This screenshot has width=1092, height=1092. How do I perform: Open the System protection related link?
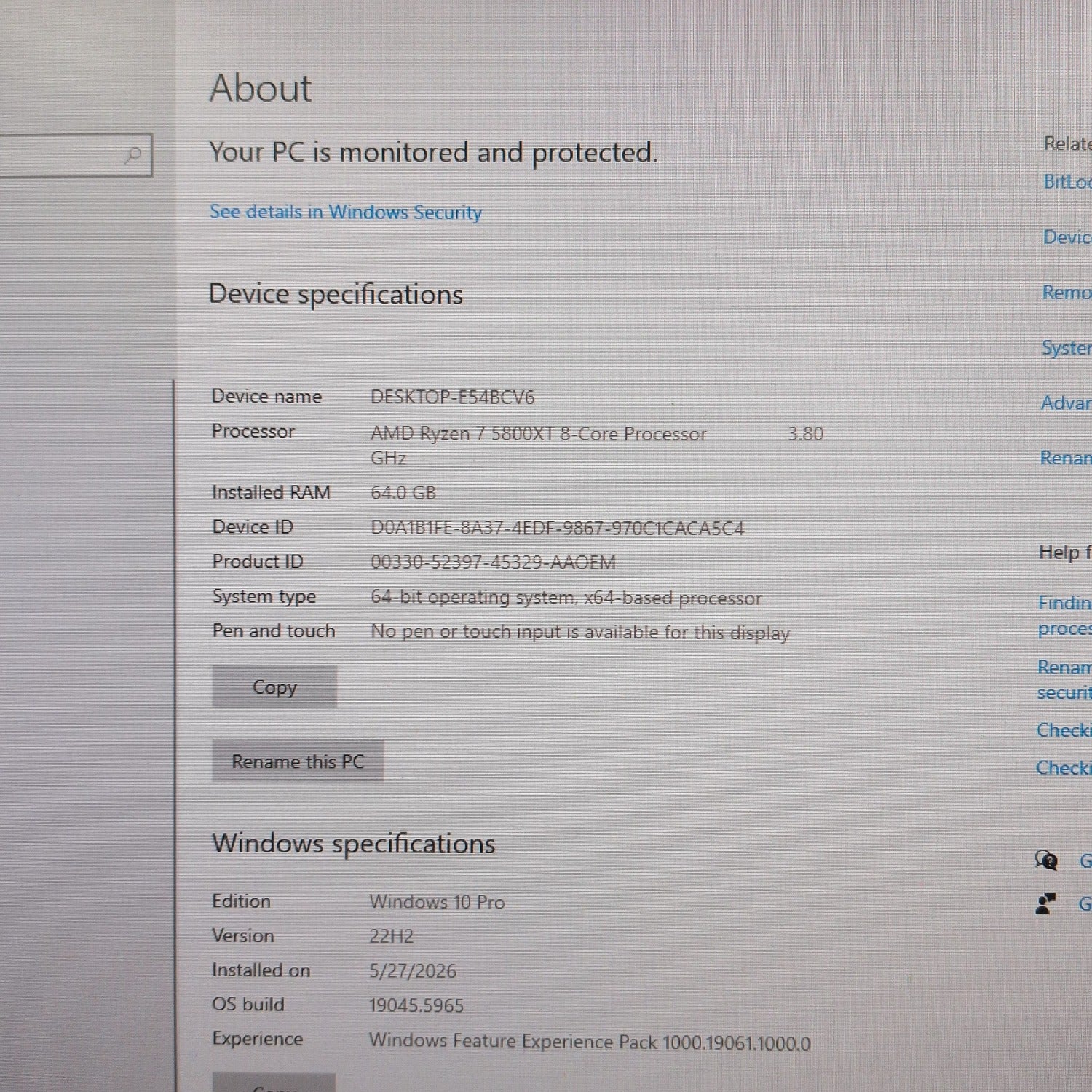[1066, 348]
